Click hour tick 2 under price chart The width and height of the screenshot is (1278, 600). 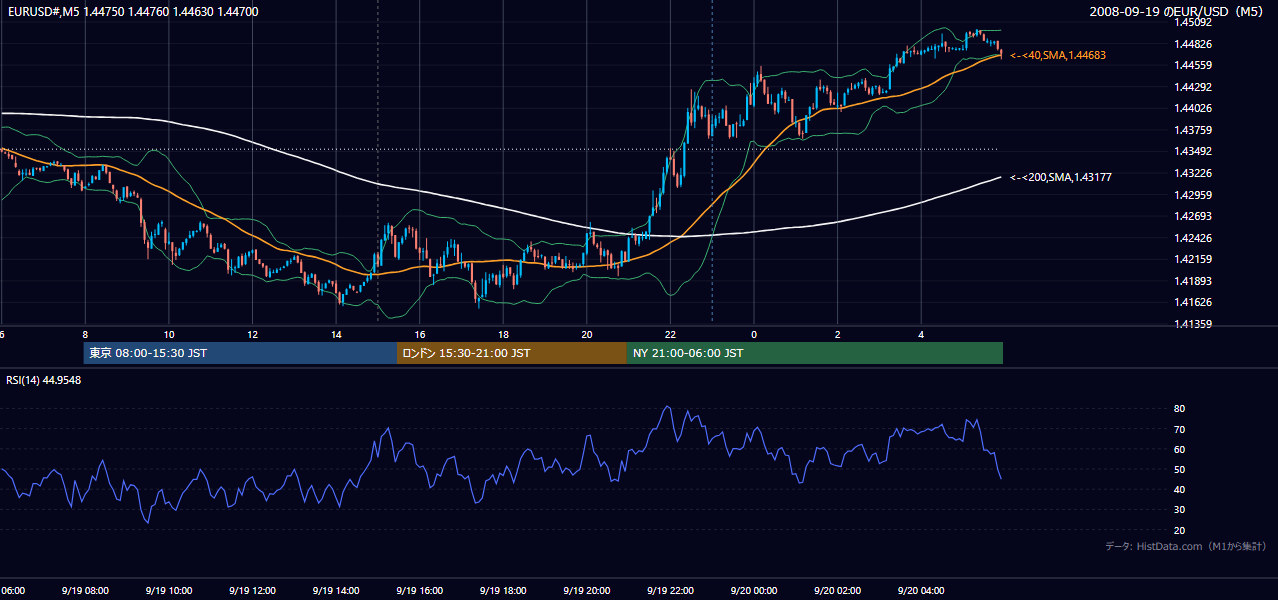tap(838, 335)
